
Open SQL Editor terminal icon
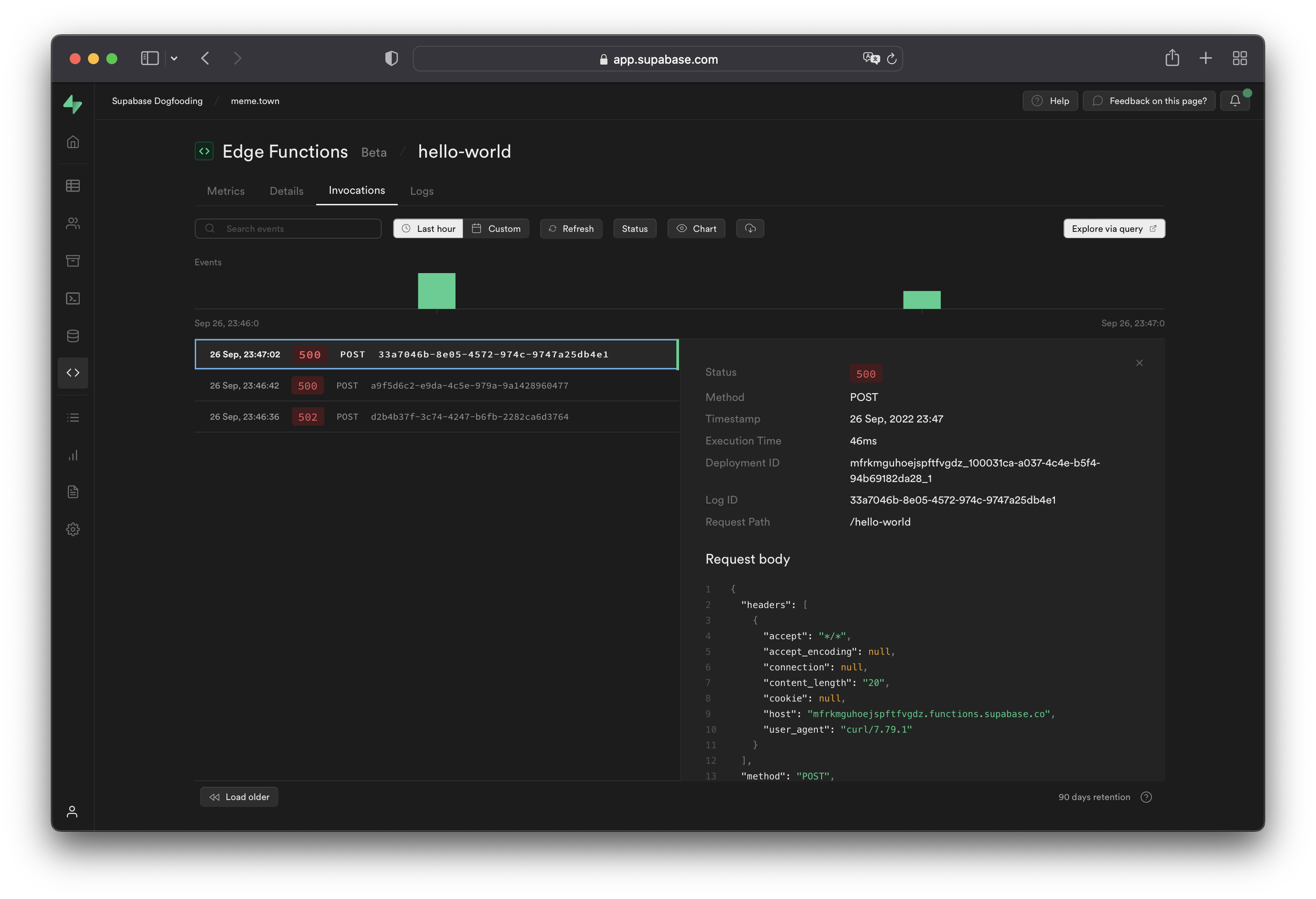72,298
